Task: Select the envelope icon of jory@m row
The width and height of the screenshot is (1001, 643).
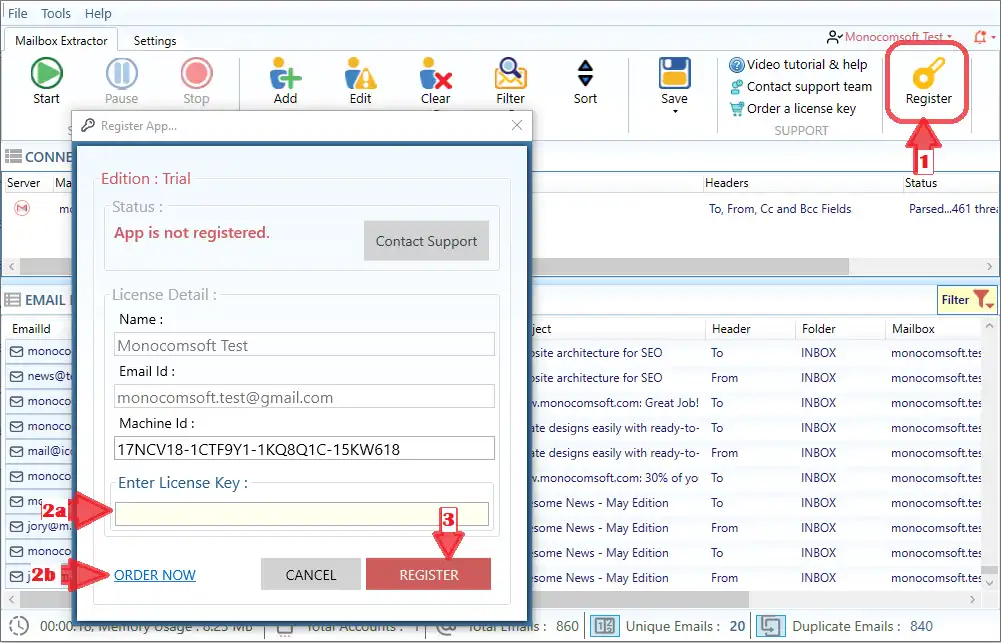Action: (17, 527)
